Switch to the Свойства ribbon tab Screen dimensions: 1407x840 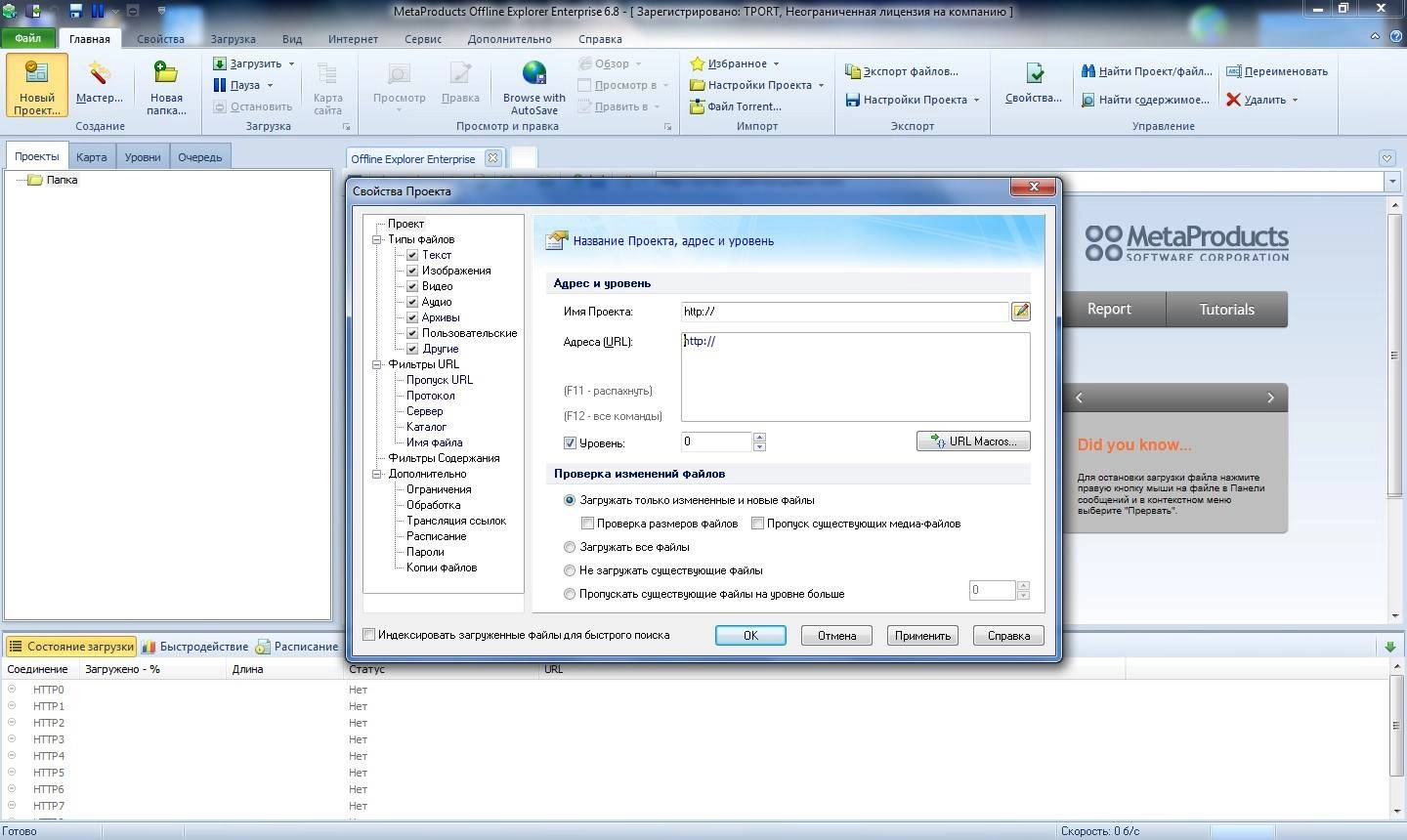160,39
